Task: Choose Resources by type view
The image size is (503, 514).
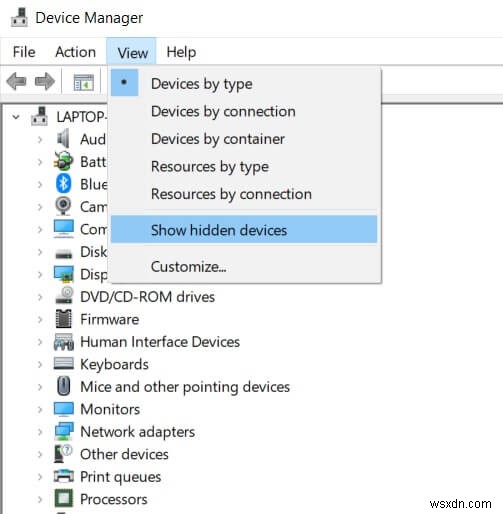Action: point(244,166)
